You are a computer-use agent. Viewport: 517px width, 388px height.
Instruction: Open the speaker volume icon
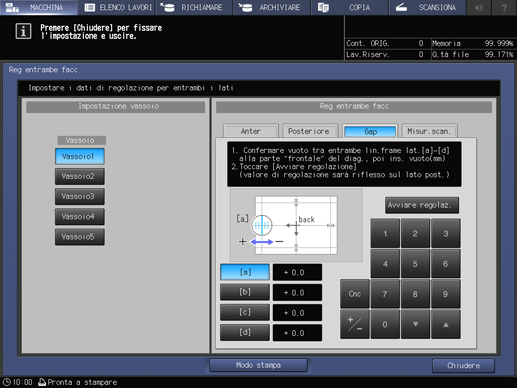pyautogui.click(x=479, y=7)
